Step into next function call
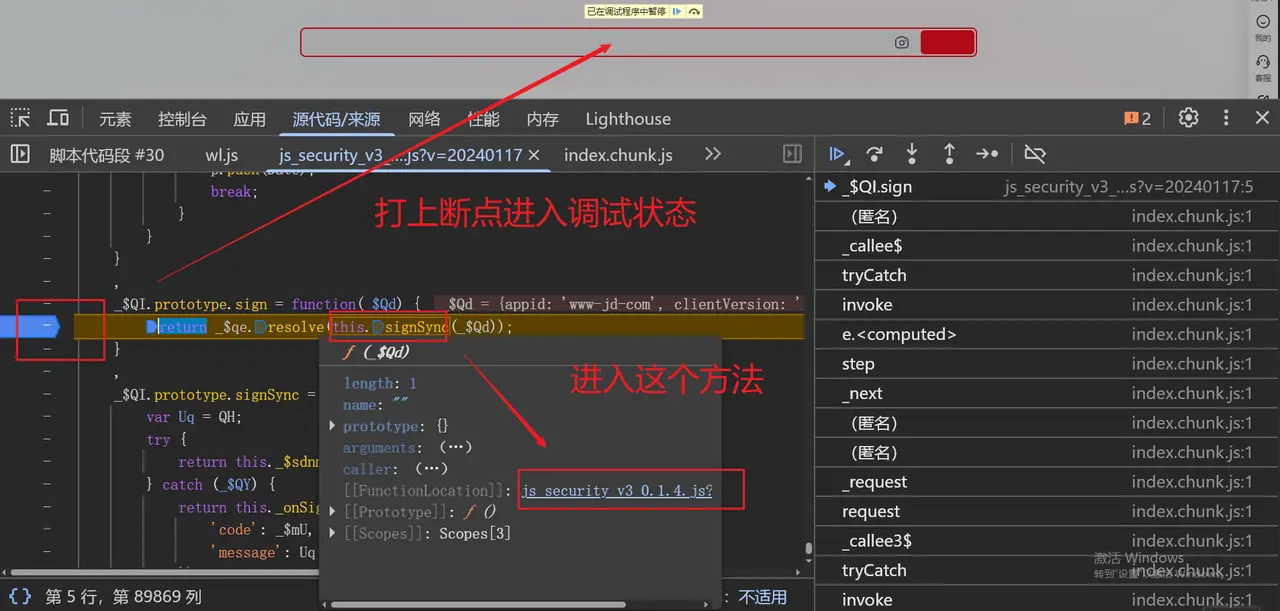1280x611 pixels. (x=912, y=154)
